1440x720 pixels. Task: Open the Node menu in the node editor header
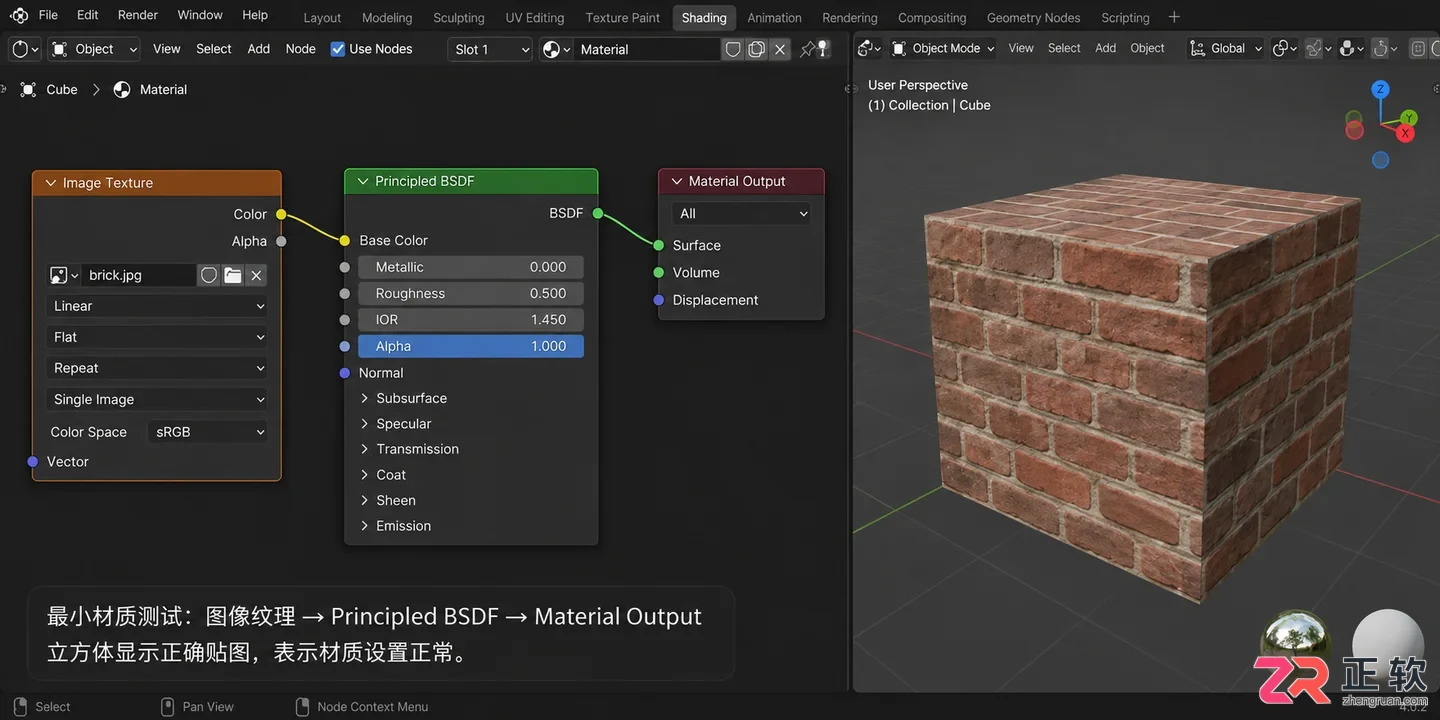click(301, 49)
